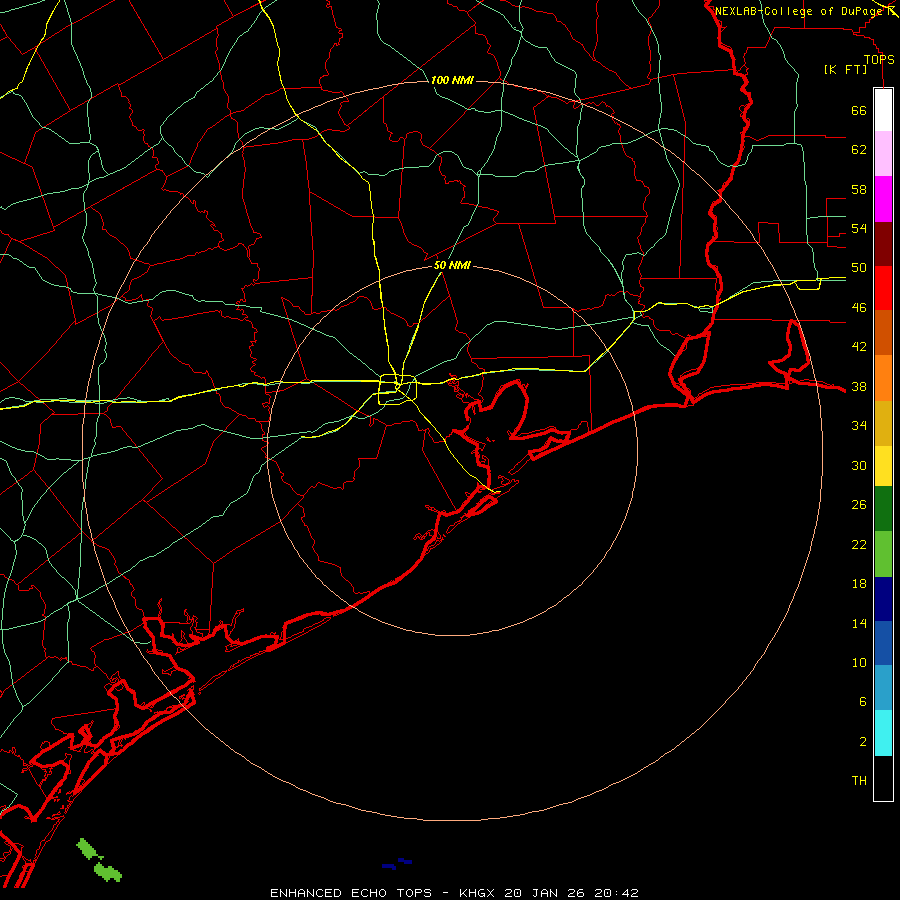The image size is (900, 900).
Task: Click the orange 42 kft legend swatch
Action: [883, 378]
